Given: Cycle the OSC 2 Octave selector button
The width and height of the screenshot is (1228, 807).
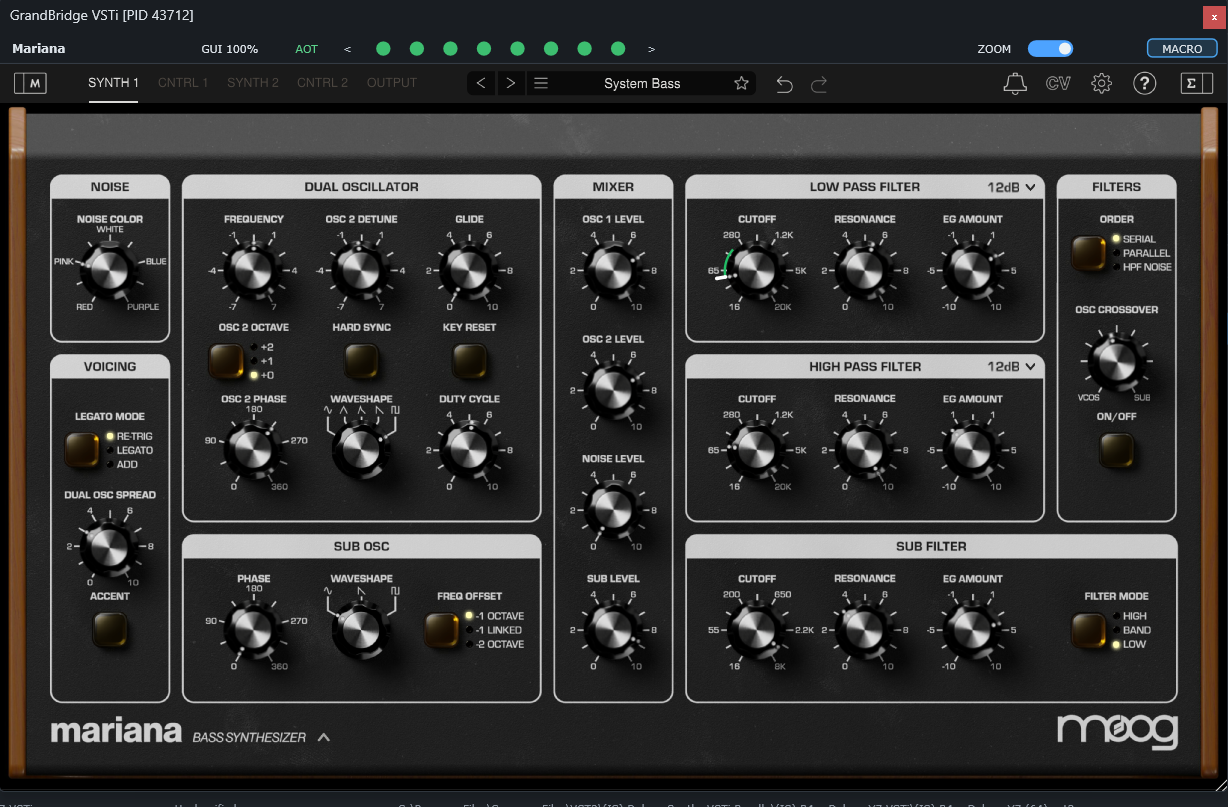Looking at the screenshot, I should (227, 360).
